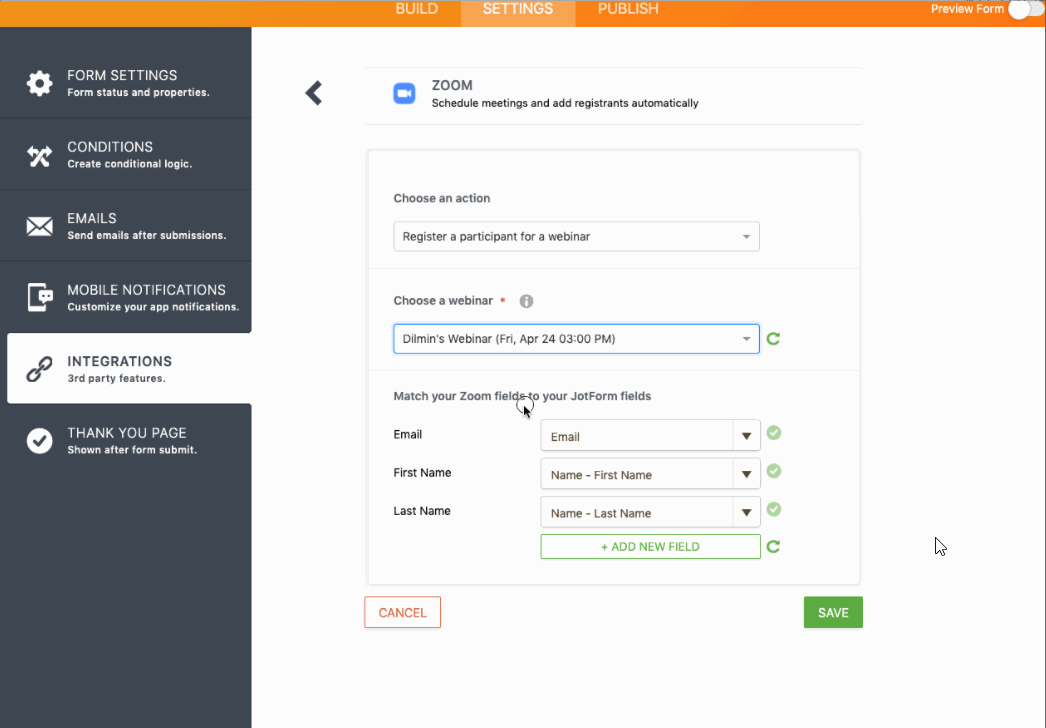
Task: Switch to the BUILD tab
Action: tap(417, 9)
